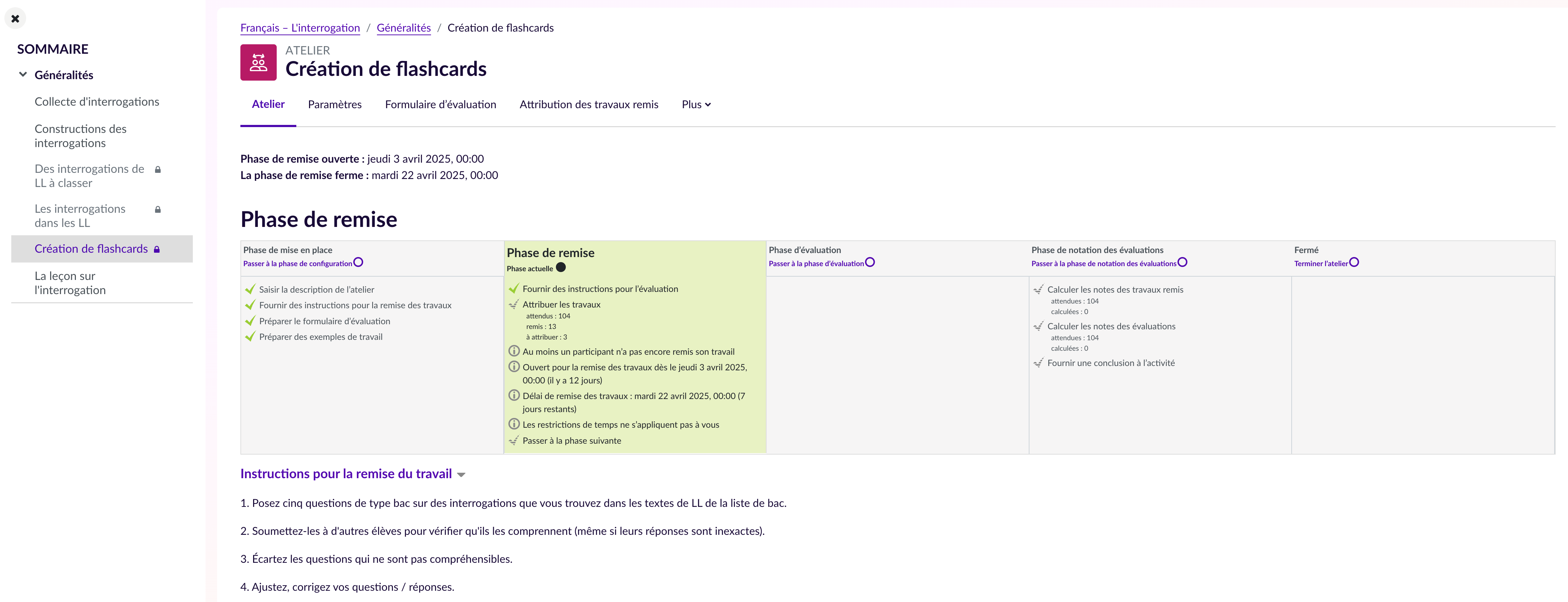Switch to configuration phase via its circle toggle
The image size is (1568, 602).
coord(358,263)
